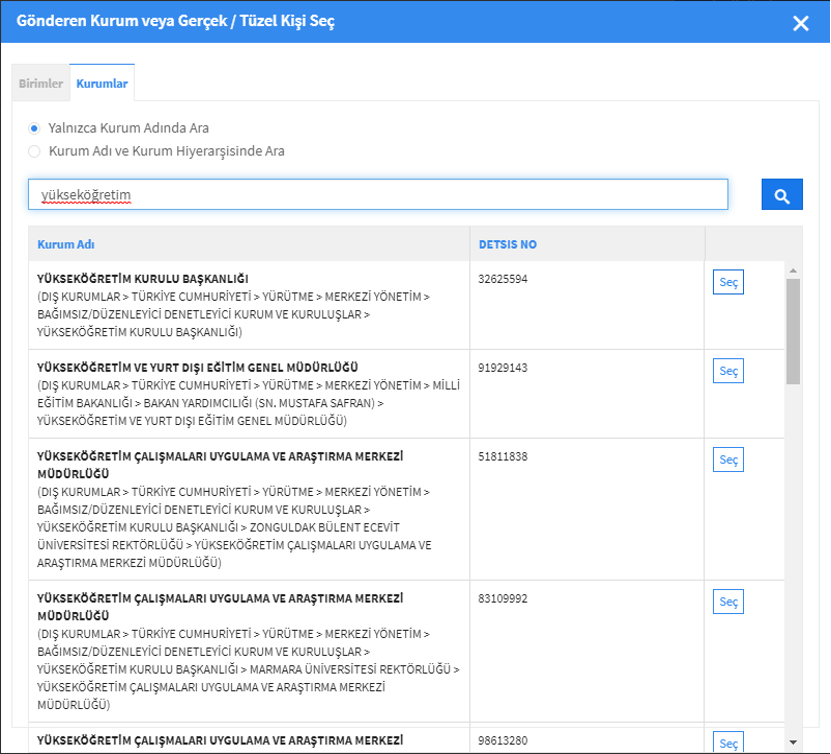Focus the yükseköğretim search field
Image resolution: width=831 pixels, height=754 pixels.
(378, 194)
